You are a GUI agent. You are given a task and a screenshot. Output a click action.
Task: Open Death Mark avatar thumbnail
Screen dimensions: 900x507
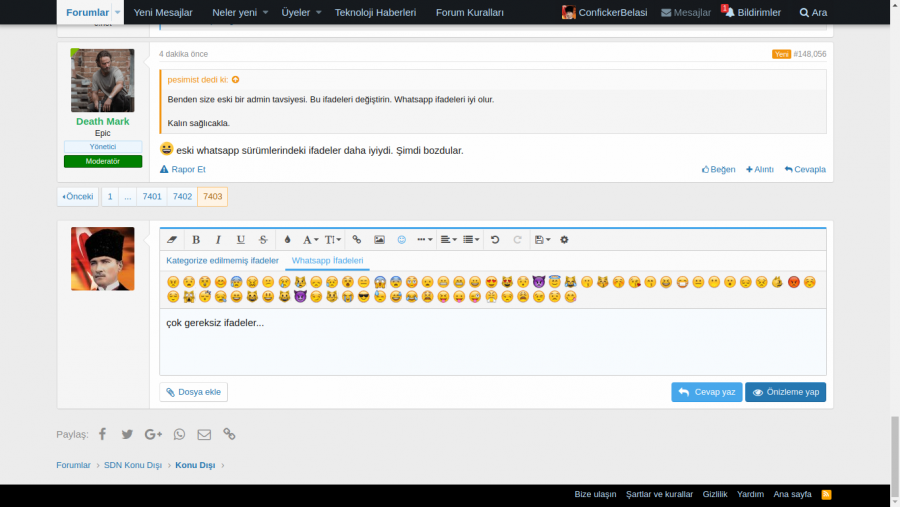pos(103,80)
